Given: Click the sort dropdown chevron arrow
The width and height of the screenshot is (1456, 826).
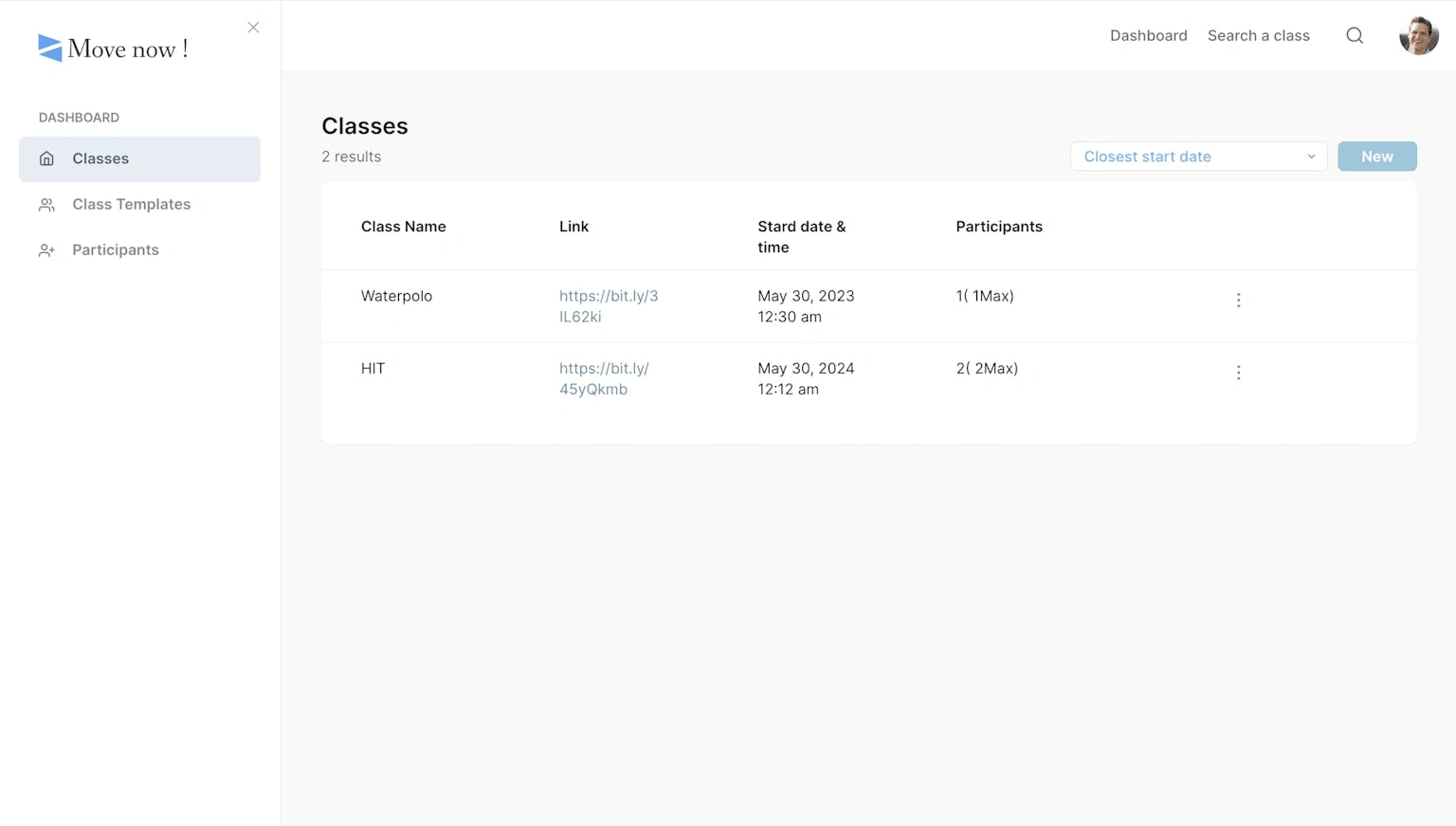Looking at the screenshot, I should pos(1311,156).
